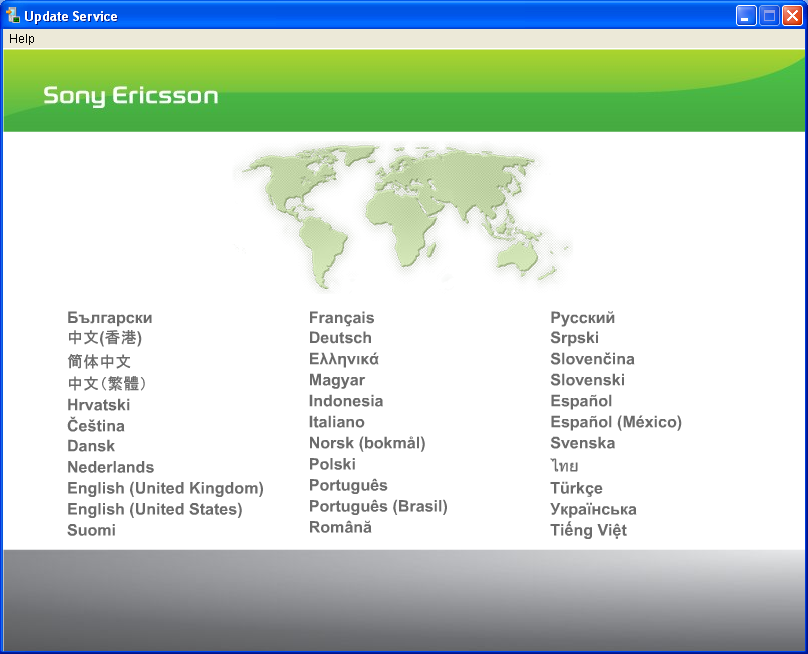Select English (United States) language

click(x=155, y=509)
